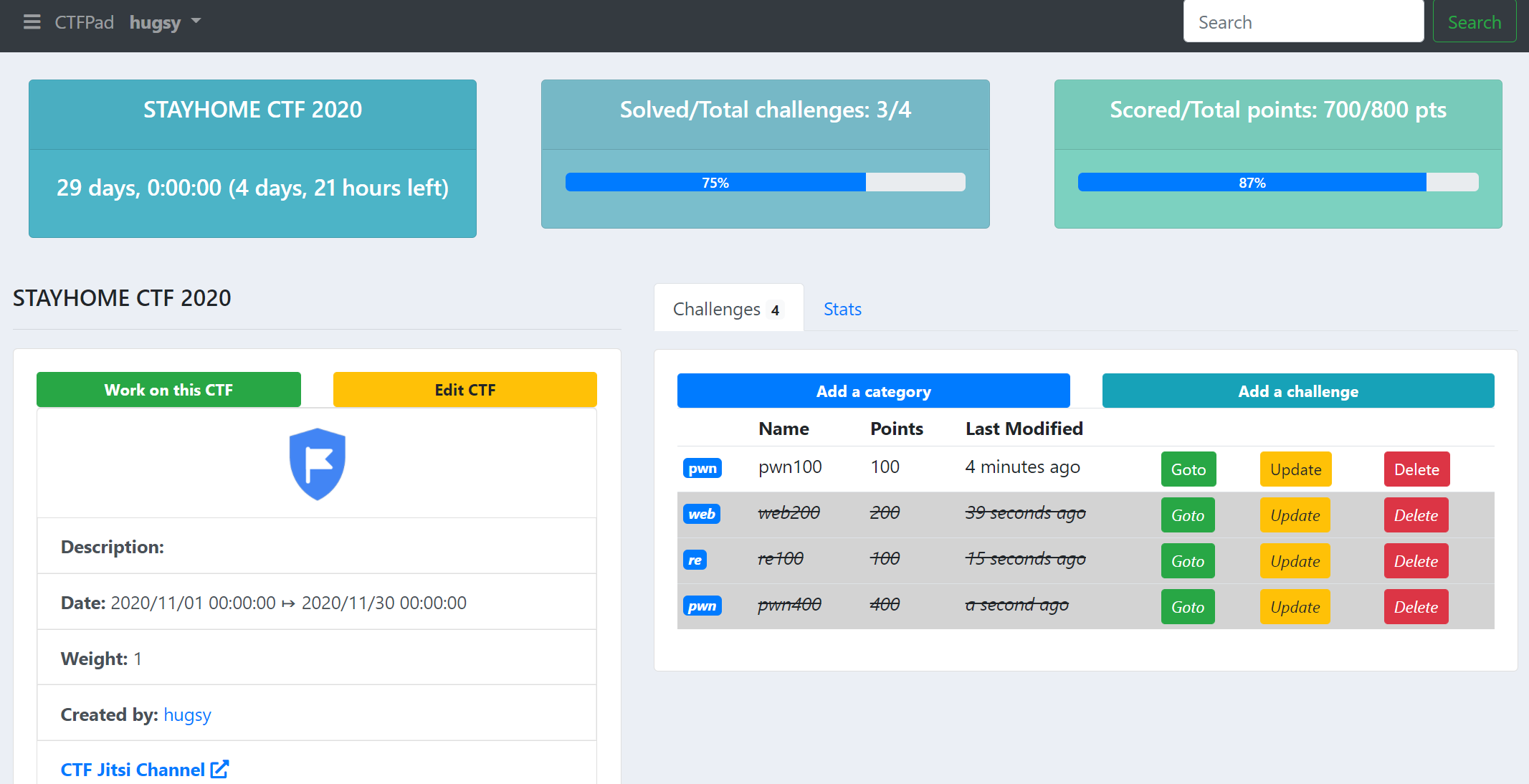Go to the pwn100 challenge

(x=1188, y=469)
